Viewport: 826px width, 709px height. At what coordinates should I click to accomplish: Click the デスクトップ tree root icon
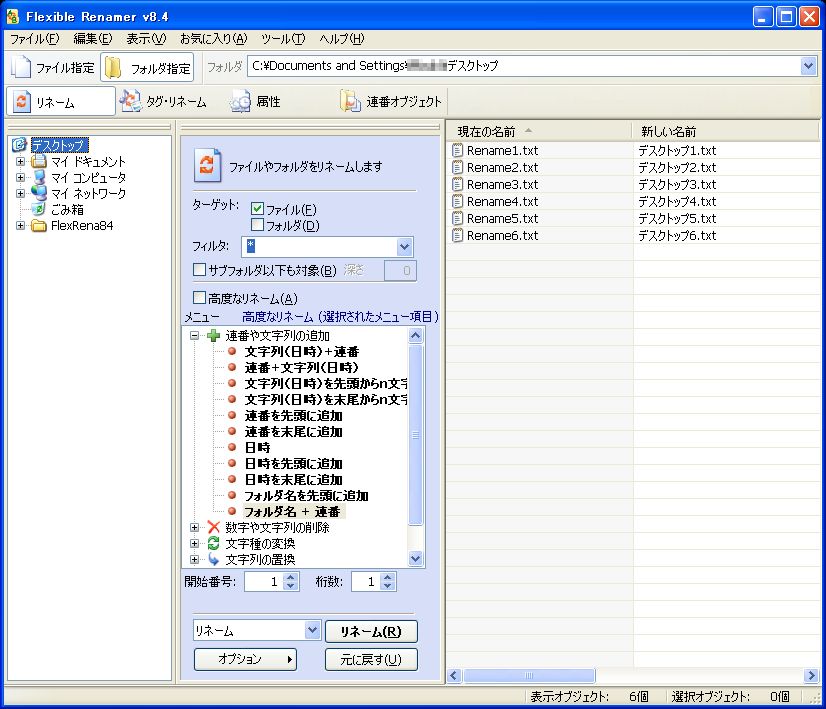click(19, 144)
